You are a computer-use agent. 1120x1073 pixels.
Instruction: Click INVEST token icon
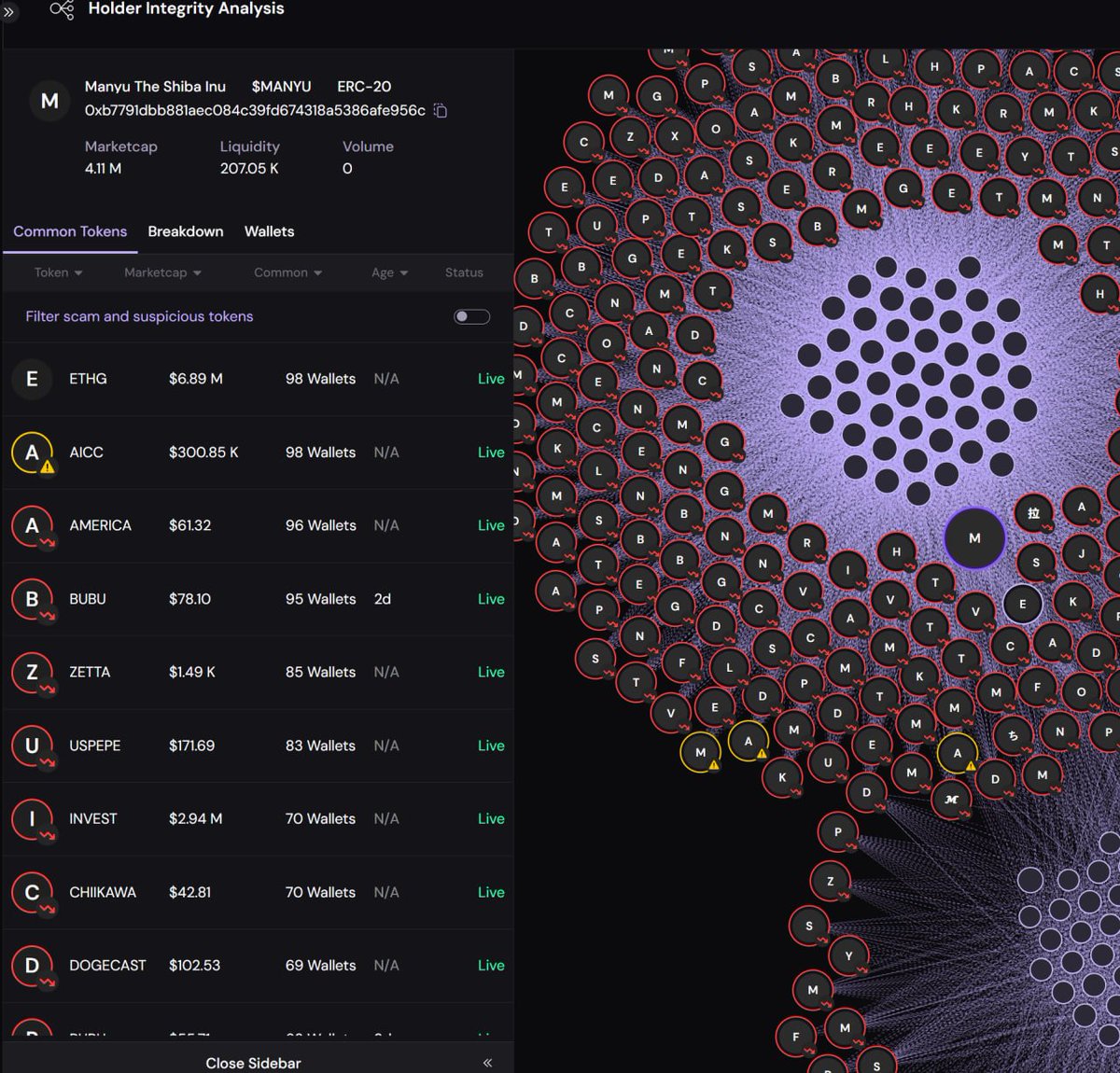pyautogui.click(x=32, y=818)
